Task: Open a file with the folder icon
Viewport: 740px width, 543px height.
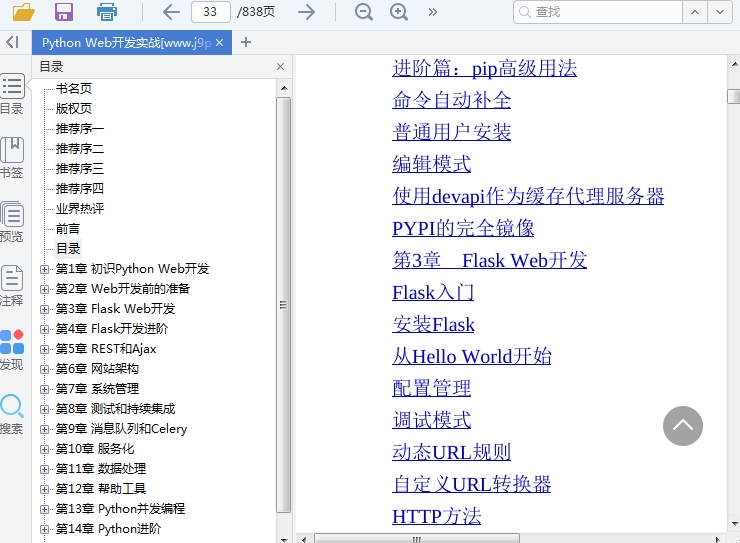Action: pyautogui.click(x=24, y=11)
